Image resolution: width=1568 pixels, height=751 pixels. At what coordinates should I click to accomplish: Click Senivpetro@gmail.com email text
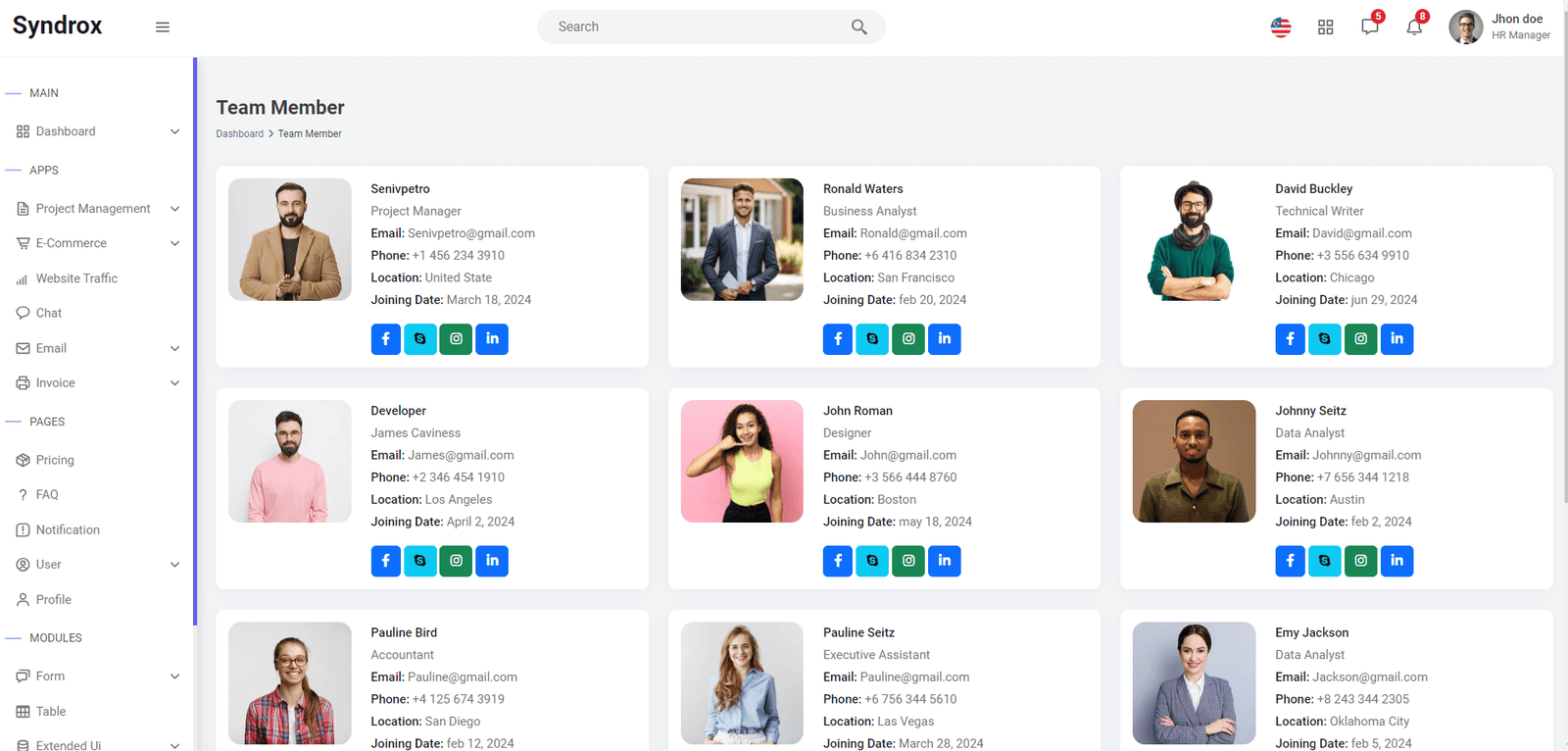coord(471,233)
